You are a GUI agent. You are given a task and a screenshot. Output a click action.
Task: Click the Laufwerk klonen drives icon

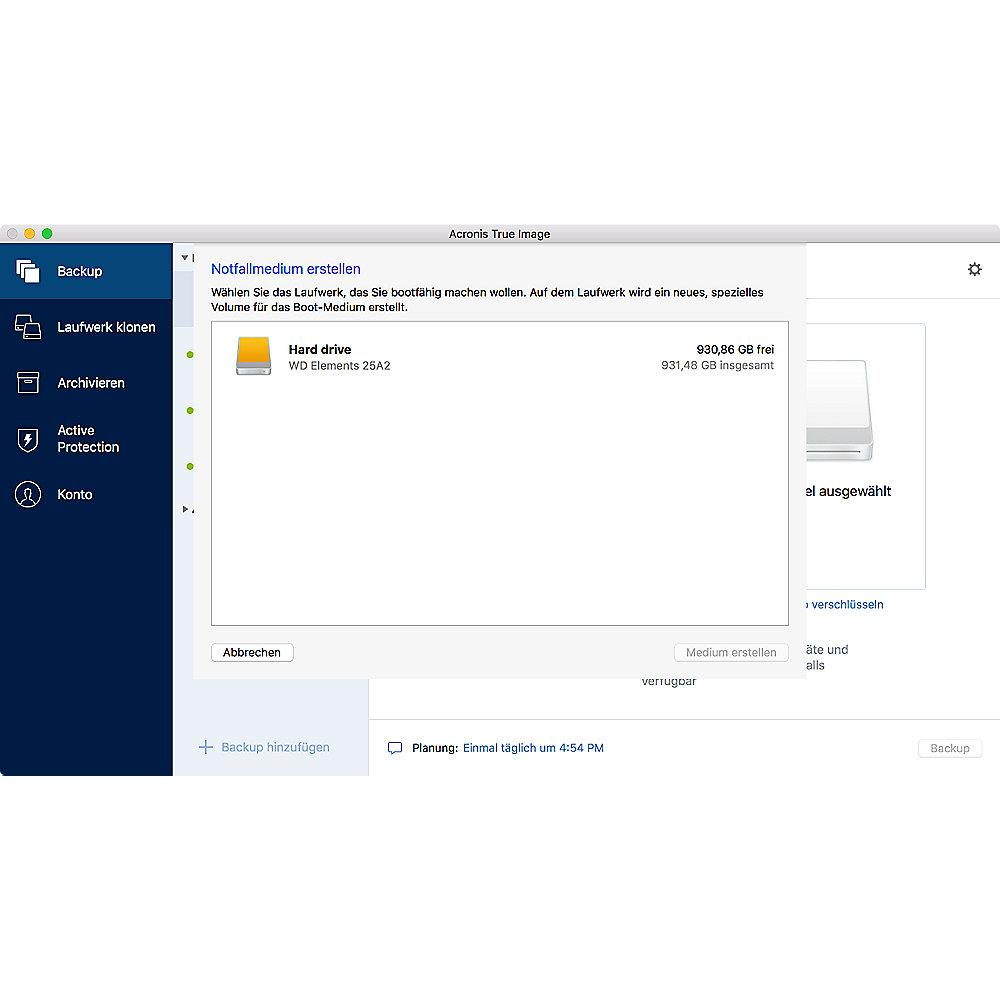[28, 327]
